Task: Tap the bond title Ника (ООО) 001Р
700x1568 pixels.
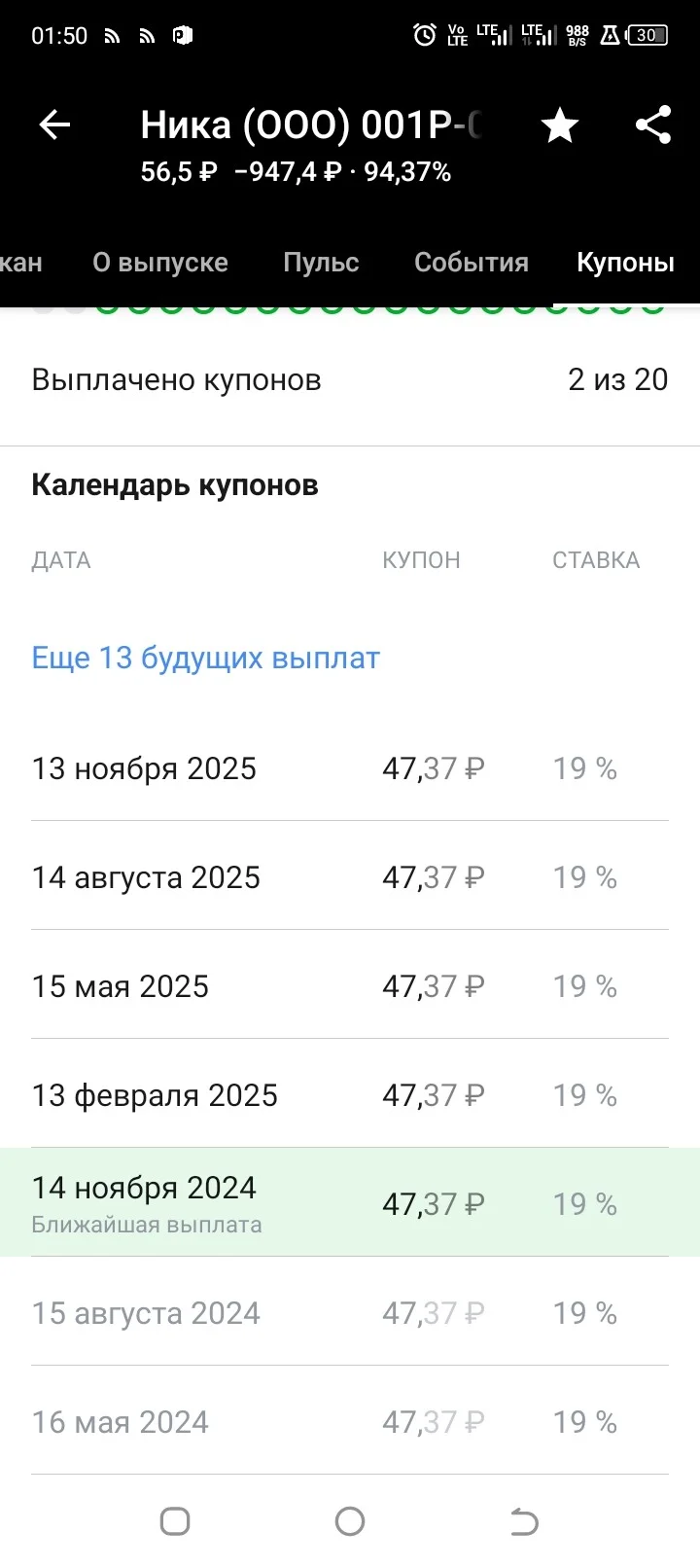Action: [x=311, y=125]
